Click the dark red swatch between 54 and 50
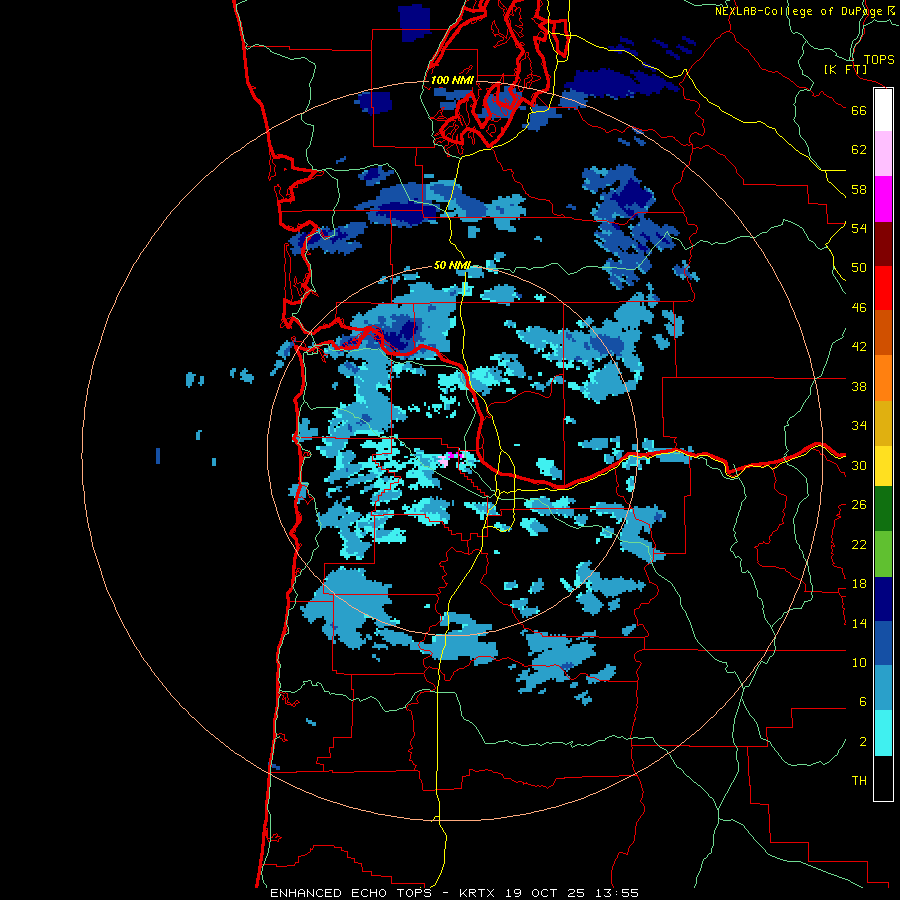 click(x=883, y=243)
